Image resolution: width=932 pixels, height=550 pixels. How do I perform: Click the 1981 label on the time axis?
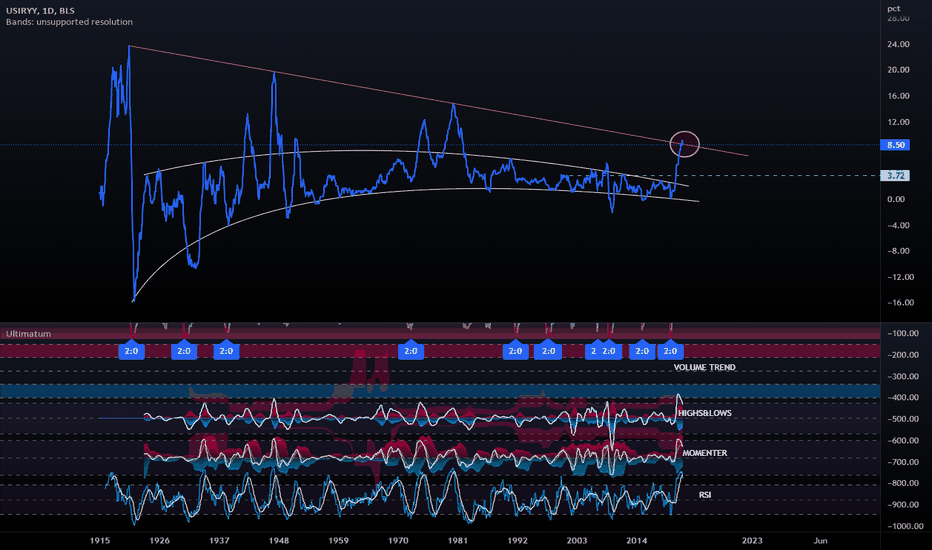coord(458,540)
